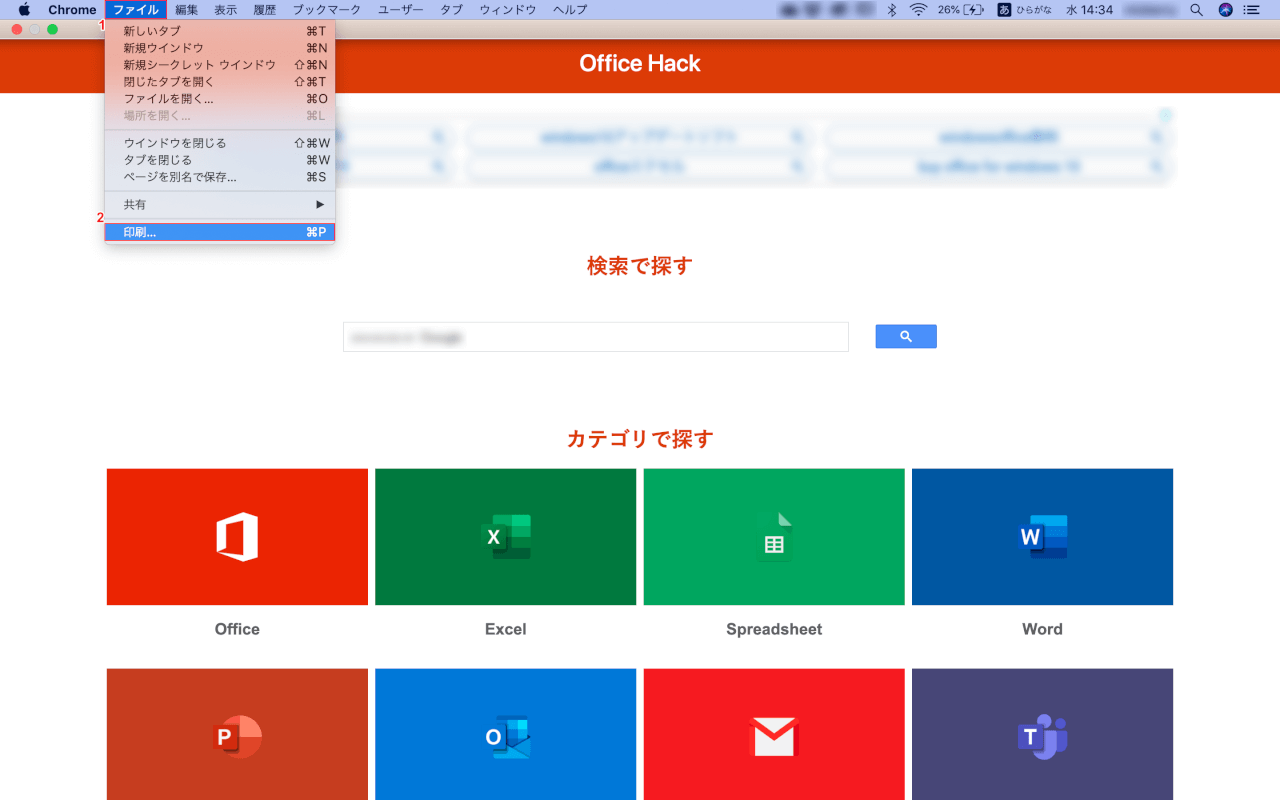
Task: Click the Excel label link
Action: pos(506,629)
